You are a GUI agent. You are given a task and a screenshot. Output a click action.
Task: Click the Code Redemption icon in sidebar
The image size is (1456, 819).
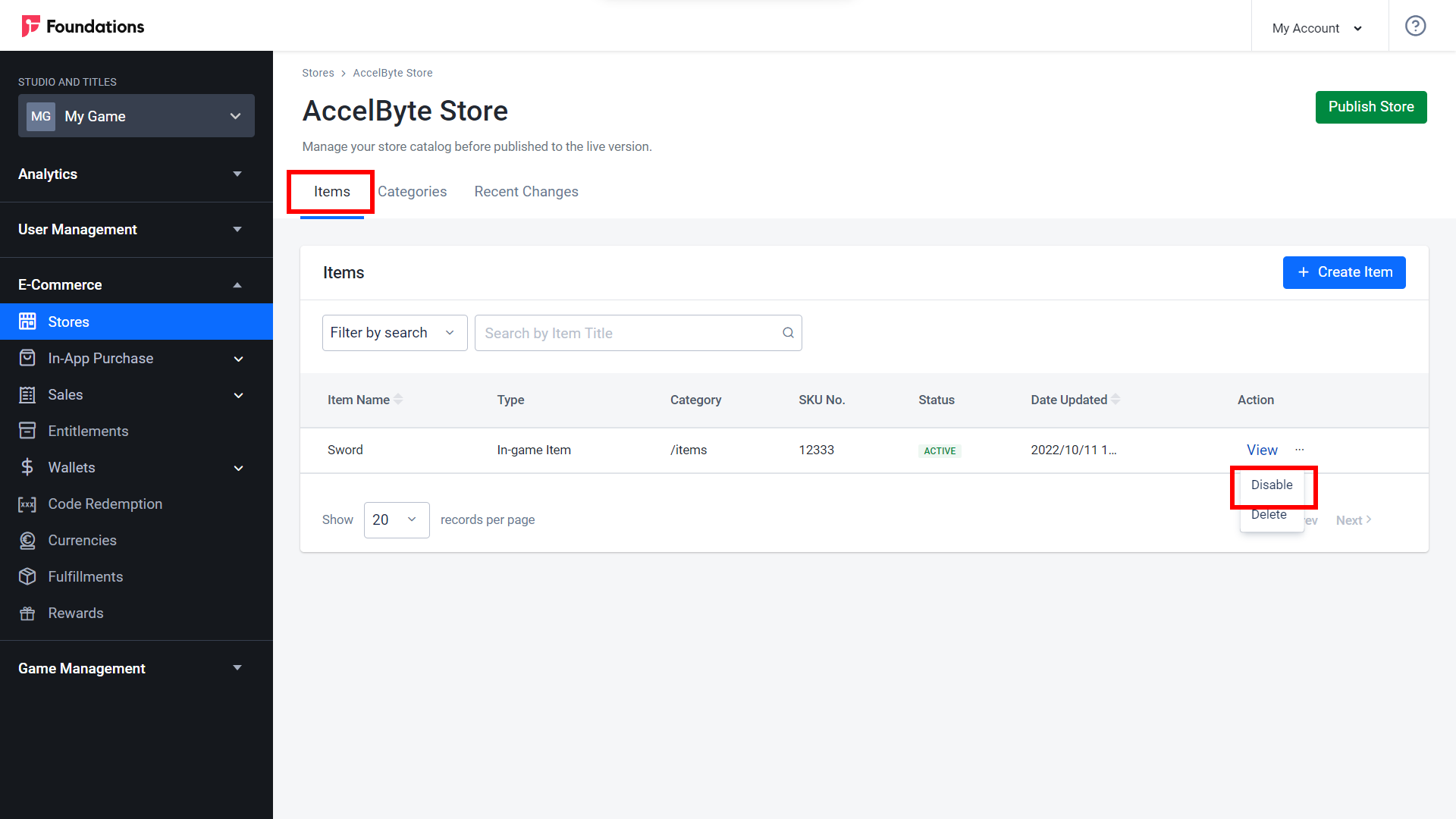[x=29, y=504]
